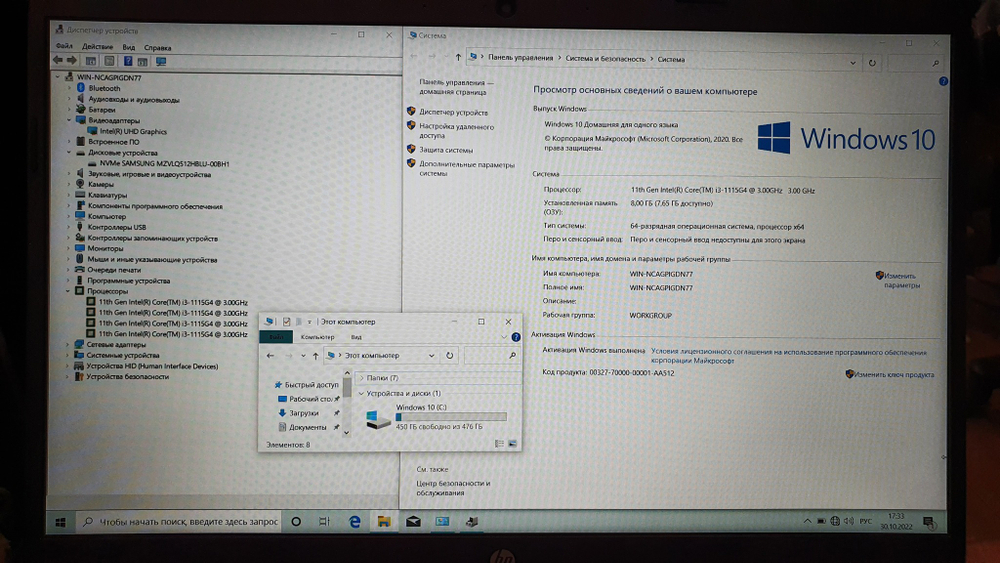Screen dimensions: 1000x563
Task: Click Up arrow in System window address bar
Action: 458,57
